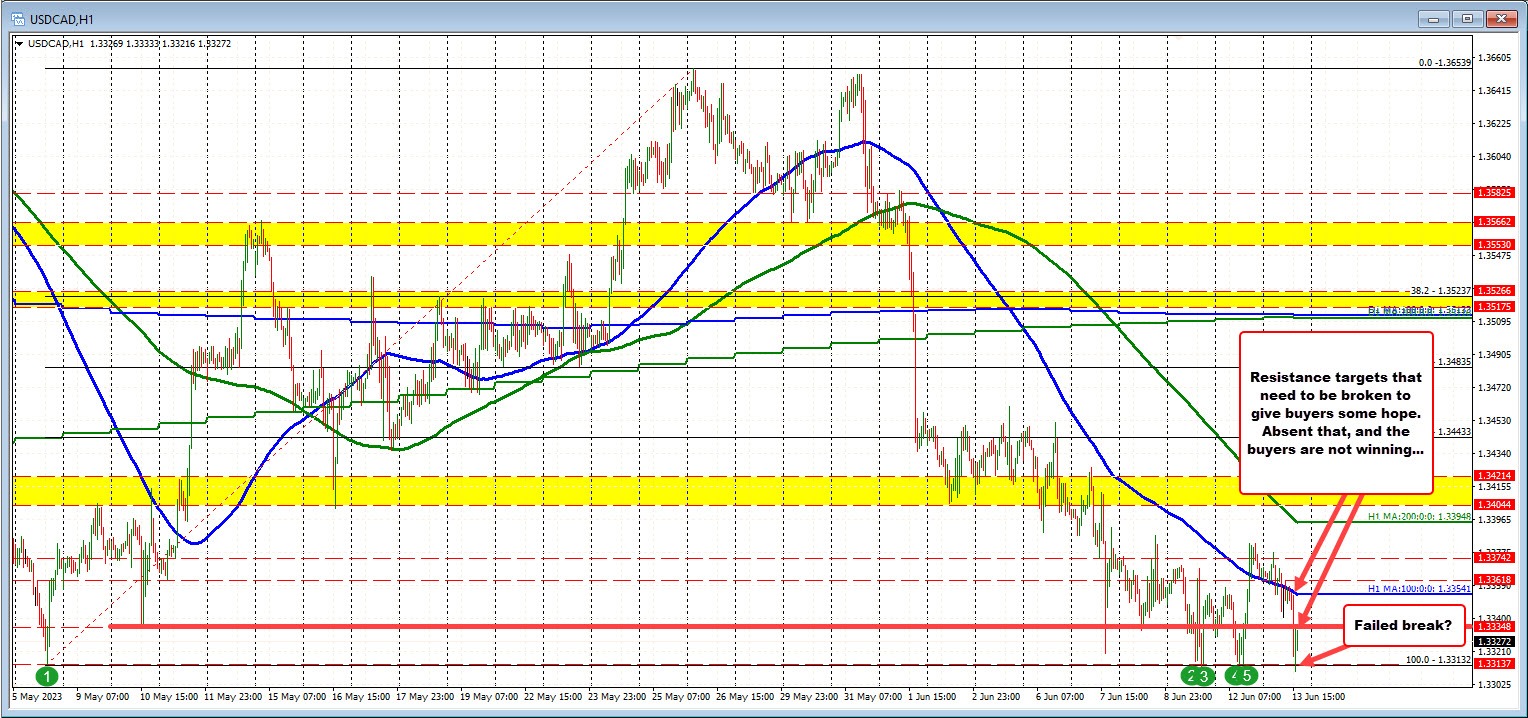The height and width of the screenshot is (718, 1528).
Task: Click the H1 MA:200:0:0: 1.33948 label
Action: 1420,516
